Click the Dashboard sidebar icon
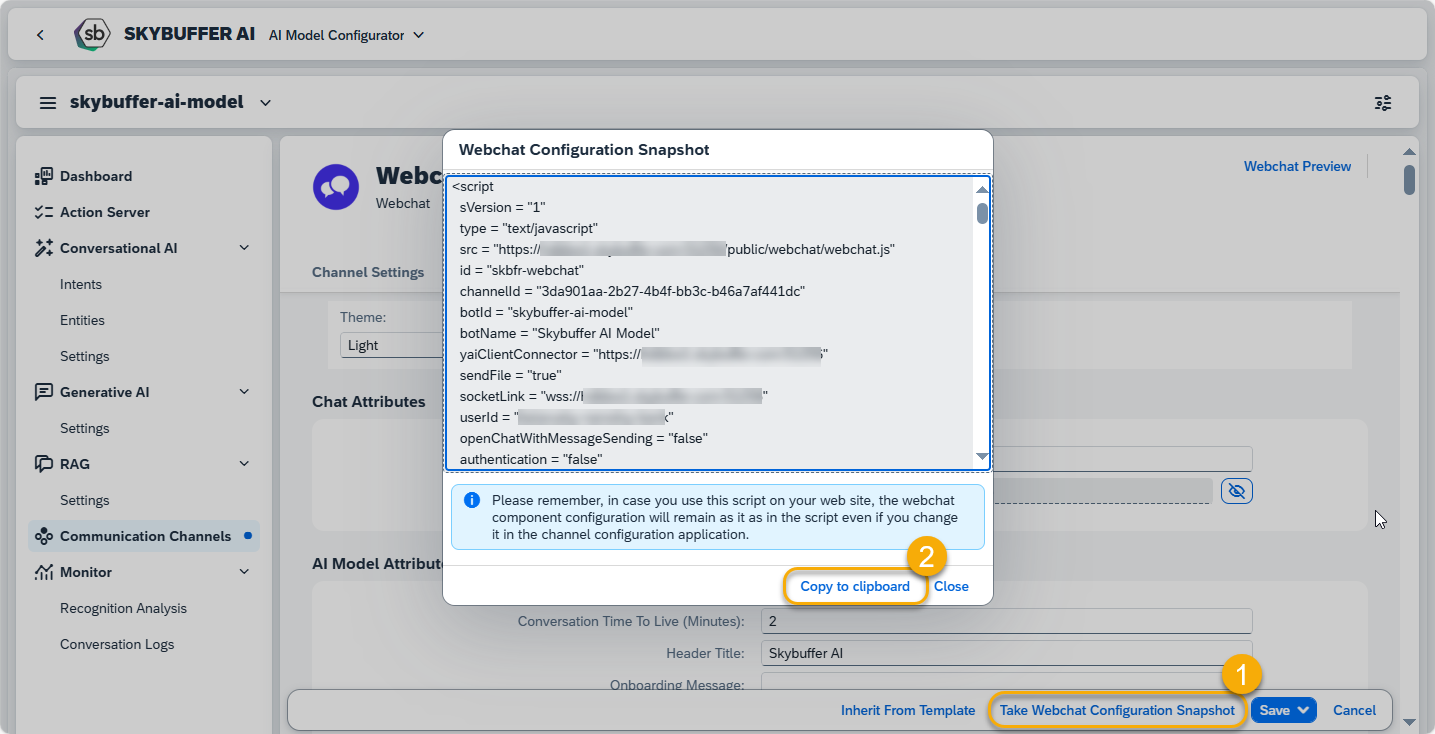The image size is (1435, 734). click(44, 176)
